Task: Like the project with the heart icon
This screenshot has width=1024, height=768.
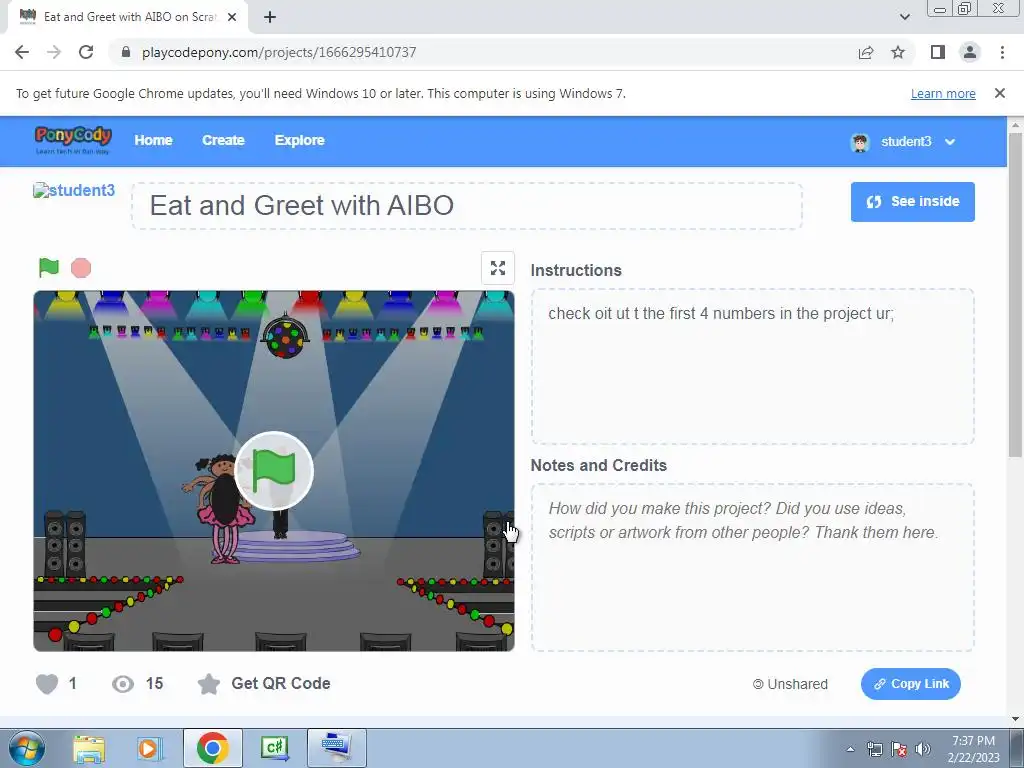Action: click(x=47, y=684)
